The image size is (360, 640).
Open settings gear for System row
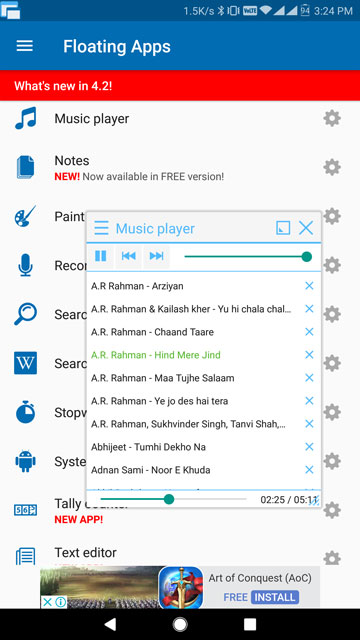coord(332,461)
